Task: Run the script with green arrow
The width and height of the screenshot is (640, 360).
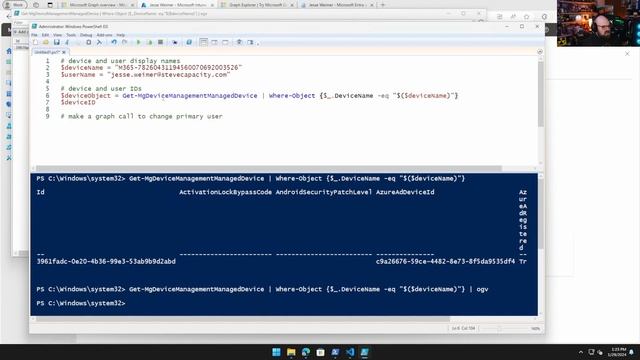Action: pos(138,42)
